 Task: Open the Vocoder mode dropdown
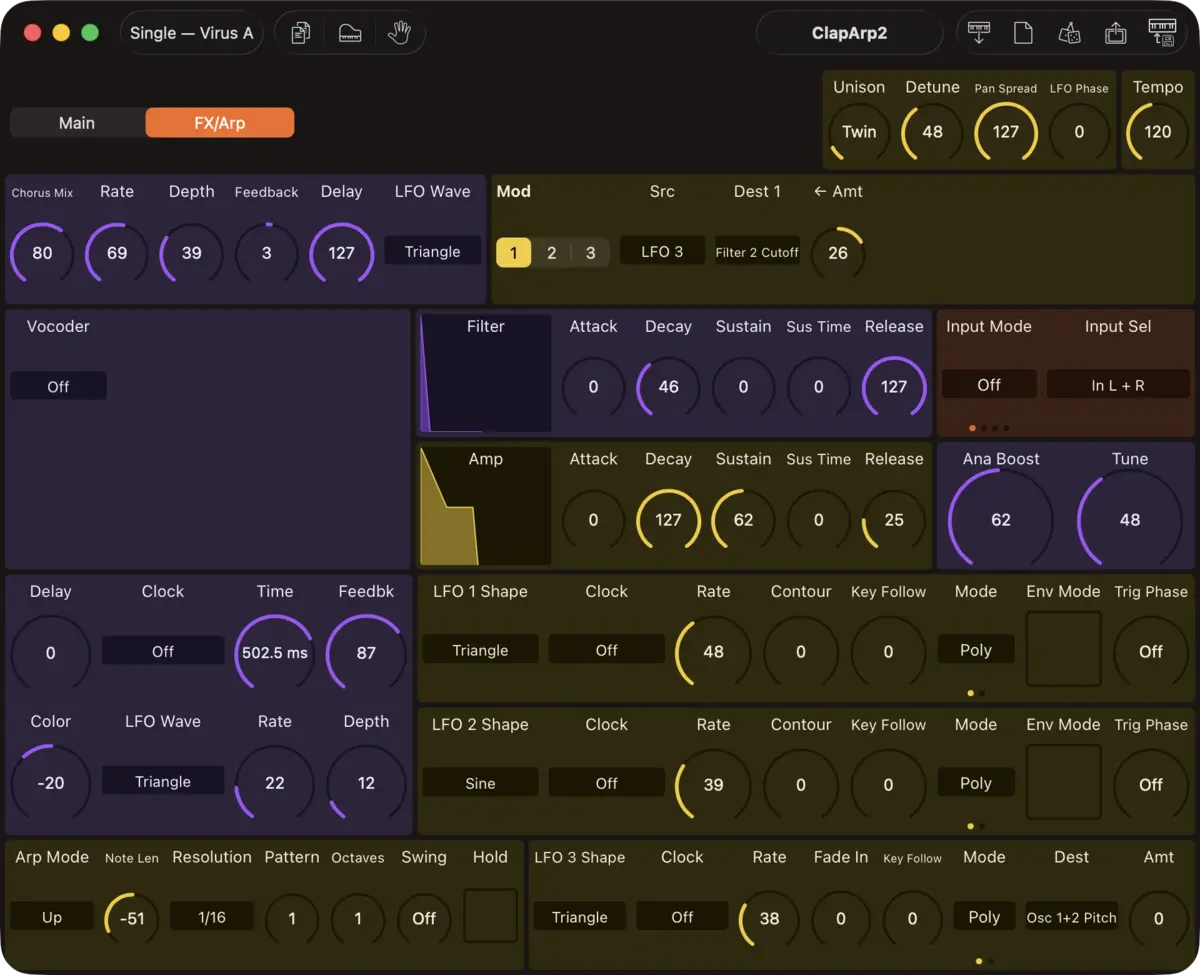point(58,386)
